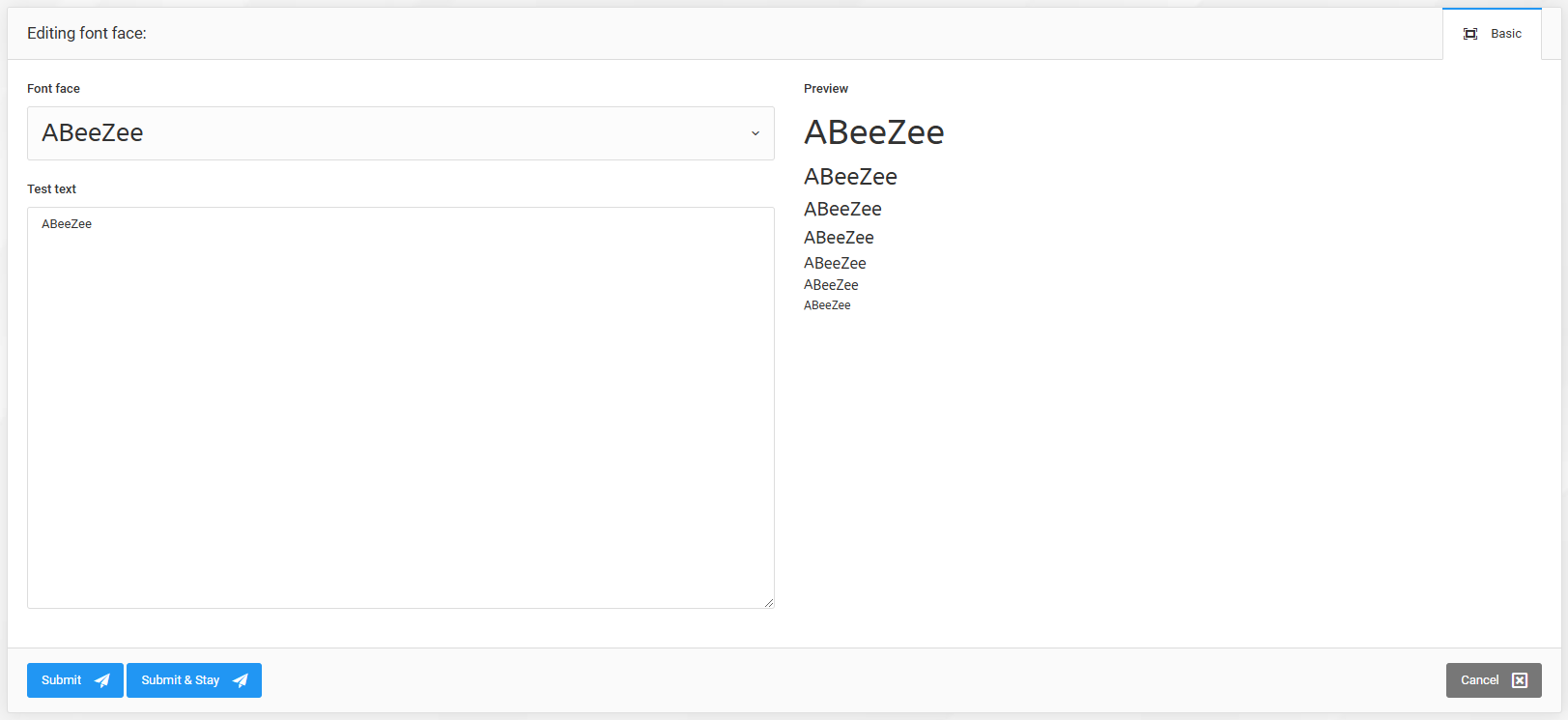
Task: Click the Preview heading
Action: (x=826, y=89)
